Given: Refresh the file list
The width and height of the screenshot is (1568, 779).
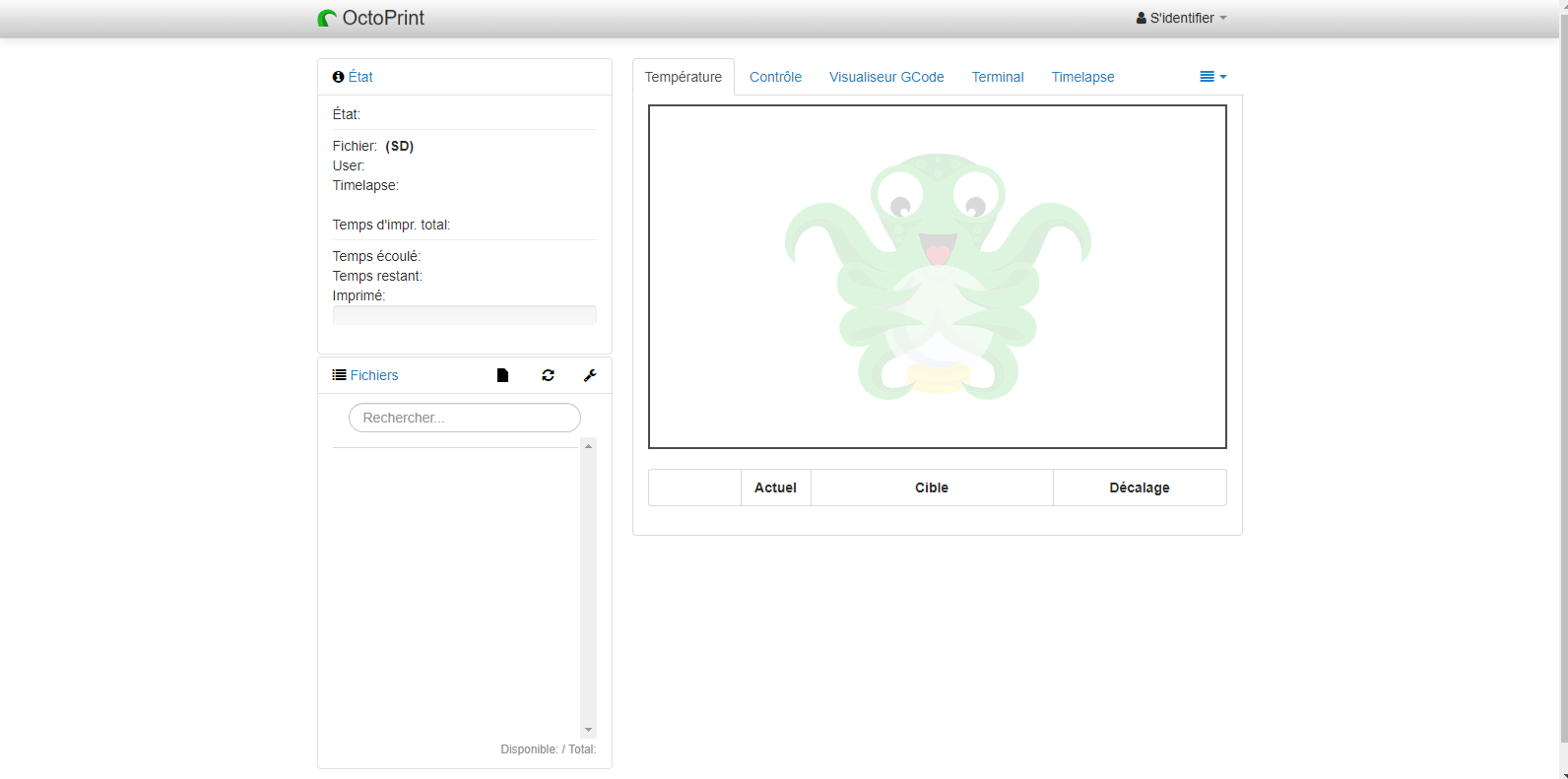Looking at the screenshot, I should click(548, 375).
